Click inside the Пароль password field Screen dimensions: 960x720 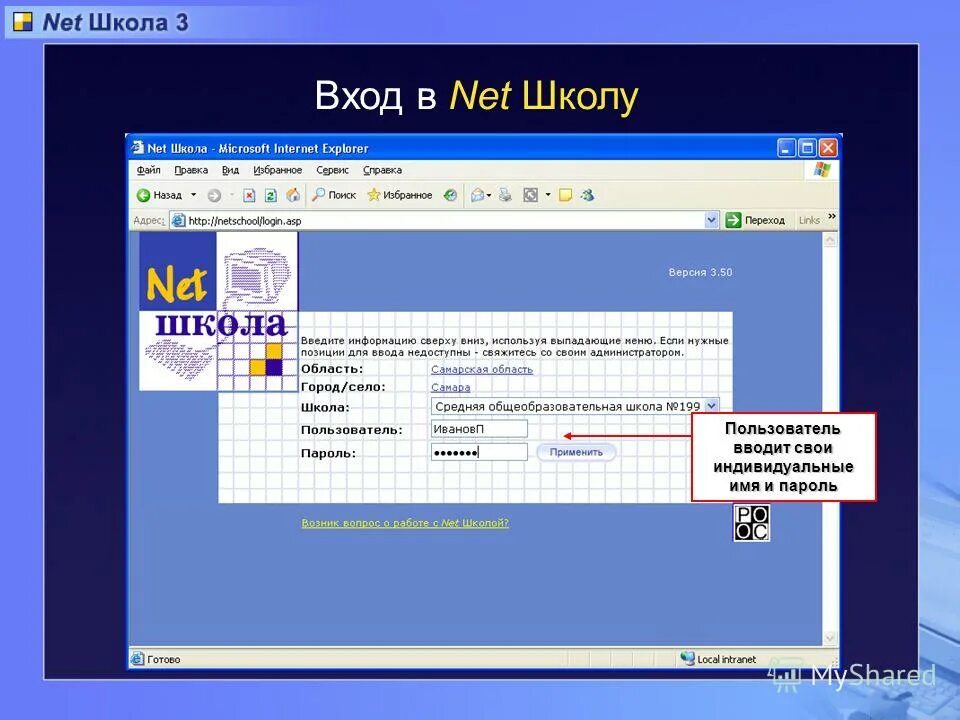(x=478, y=451)
